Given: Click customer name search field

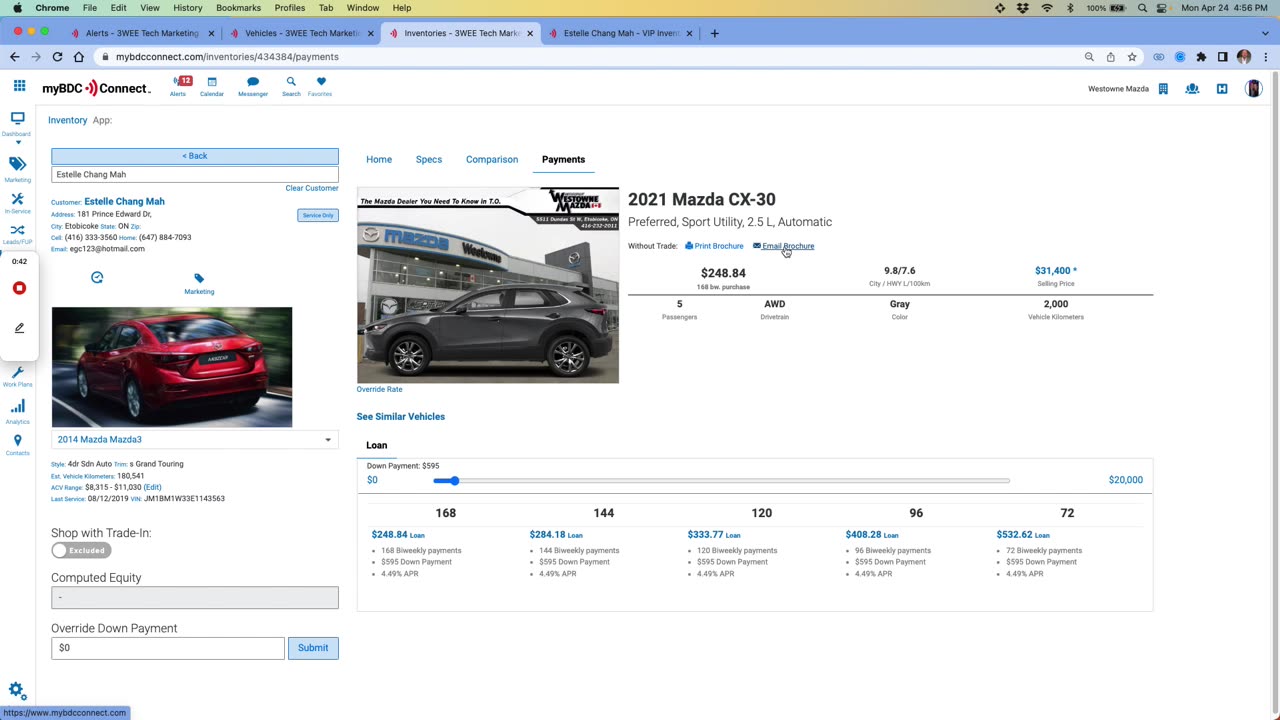Looking at the screenshot, I should (195, 174).
